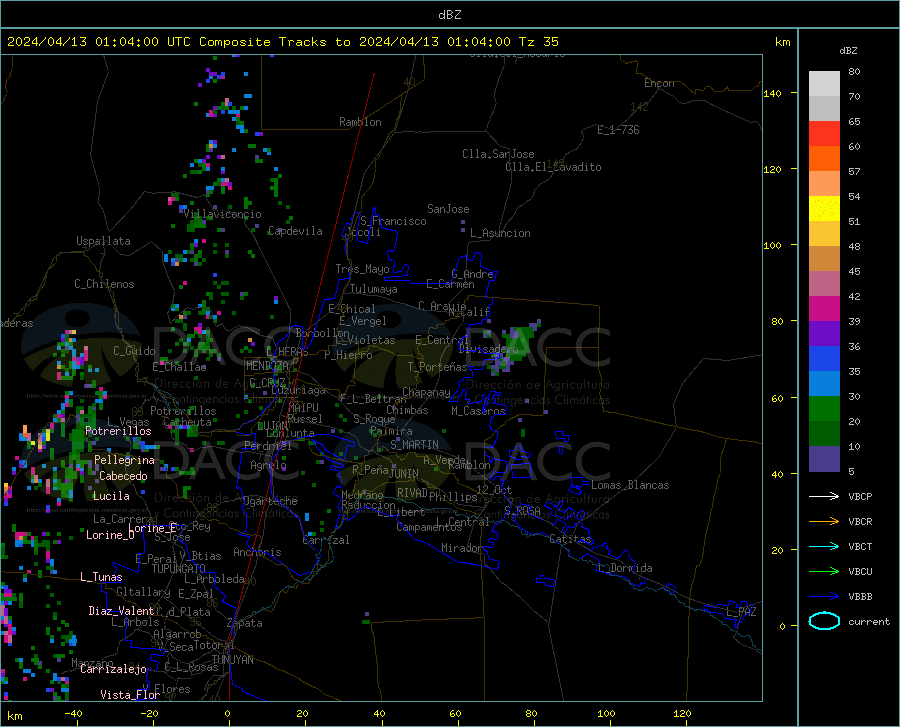Click the Capdevila map label
The width and height of the screenshot is (900, 727).
tap(295, 231)
